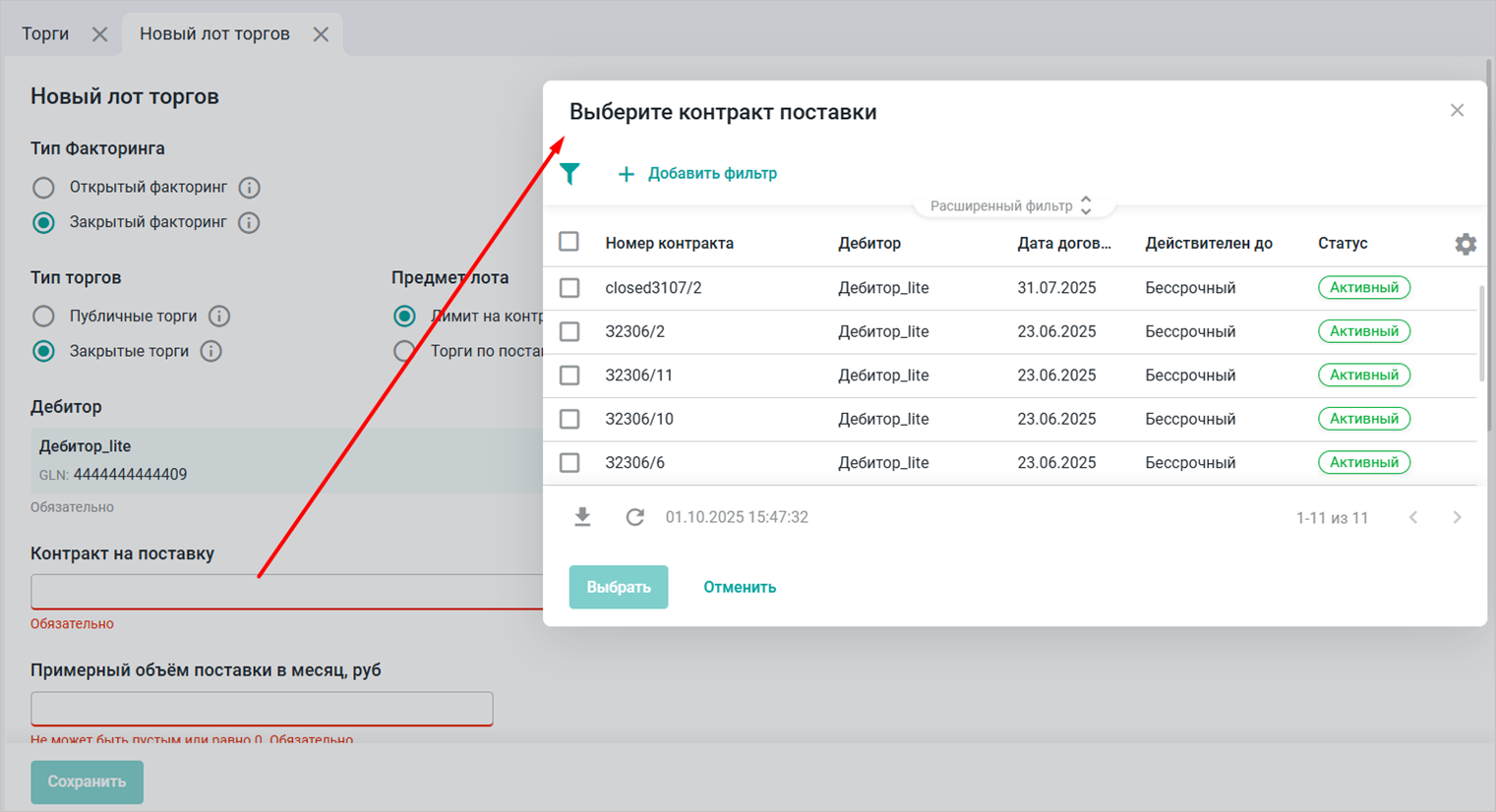This screenshot has width=1496, height=812.
Task: Download the contract list
Action: click(x=582, y=517)
